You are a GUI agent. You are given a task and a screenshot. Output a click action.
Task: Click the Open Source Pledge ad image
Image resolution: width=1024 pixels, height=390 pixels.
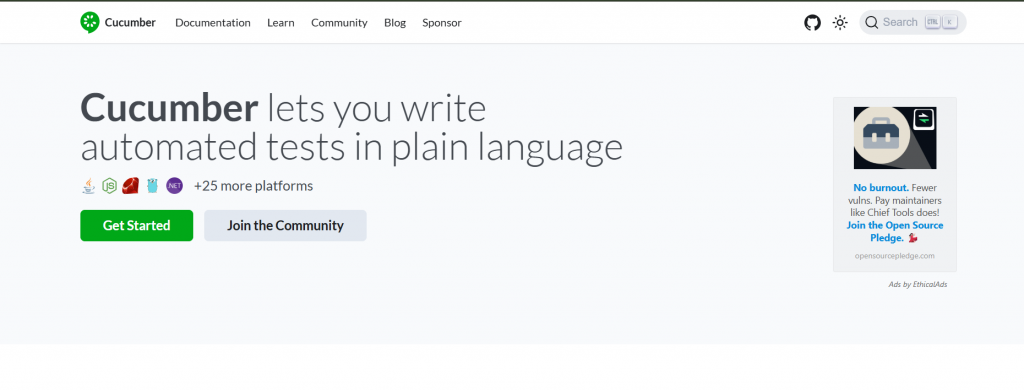pyautogui.click(x=895, y=138)
